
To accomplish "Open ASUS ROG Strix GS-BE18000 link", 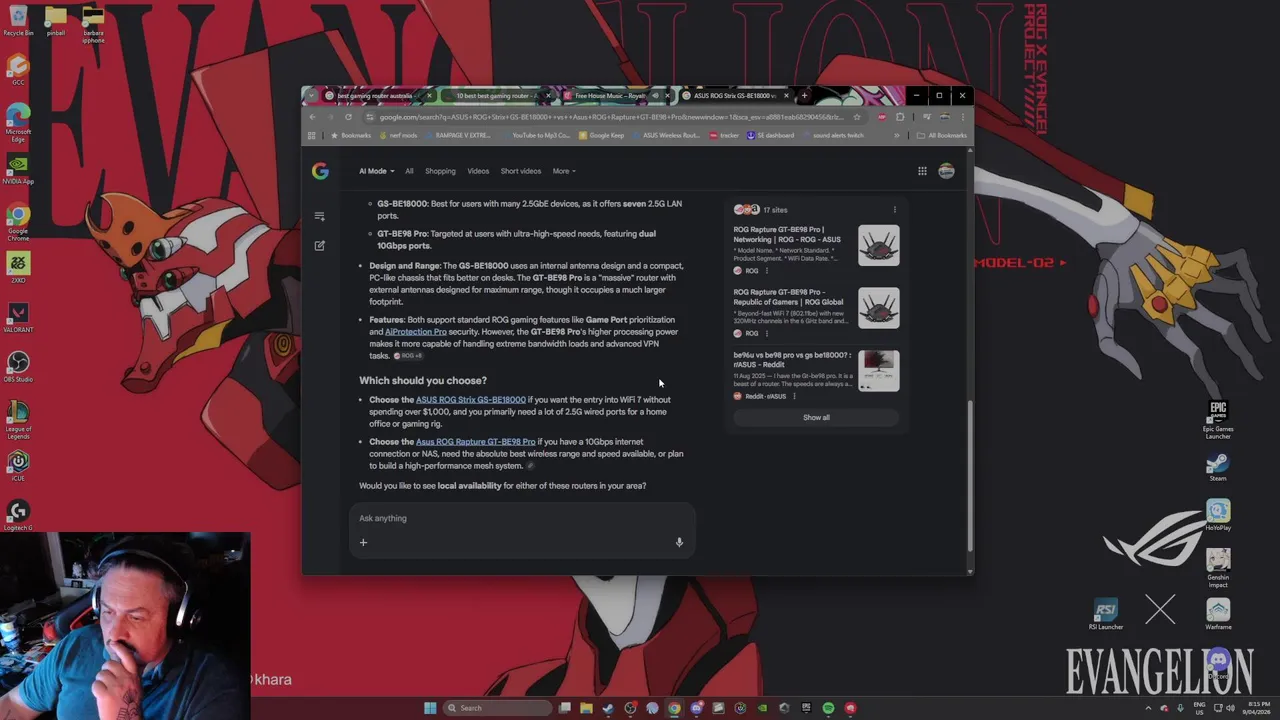I will click(x=470, y=400).
